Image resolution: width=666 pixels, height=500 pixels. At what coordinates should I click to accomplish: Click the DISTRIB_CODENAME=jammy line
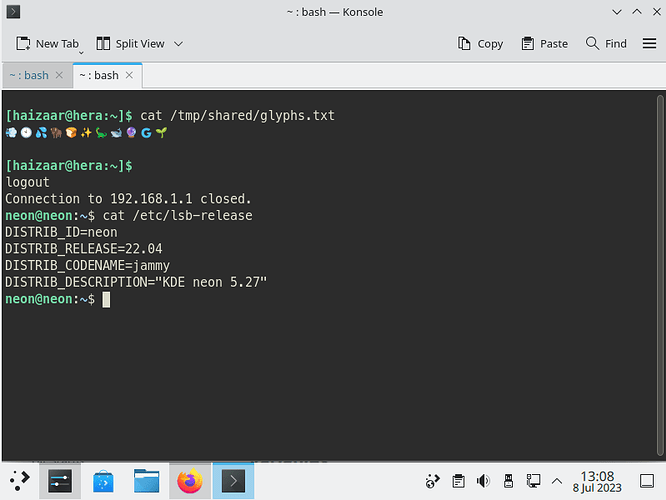tap(87, 266)
